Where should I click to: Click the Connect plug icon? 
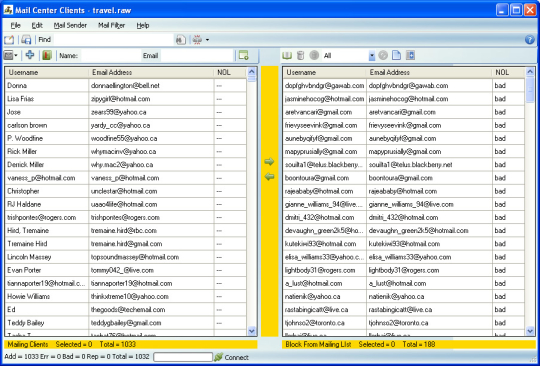click(218, 357)
